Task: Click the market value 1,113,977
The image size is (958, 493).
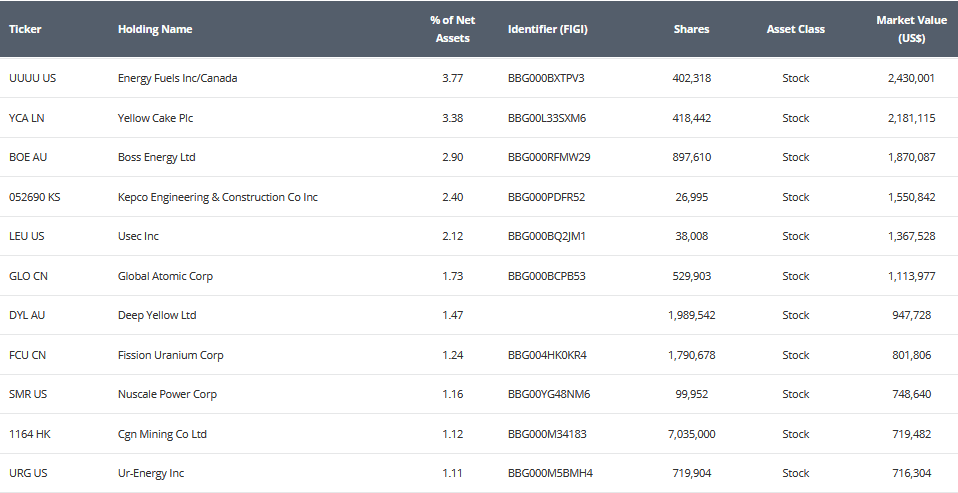Action: [x=912, y=276]
